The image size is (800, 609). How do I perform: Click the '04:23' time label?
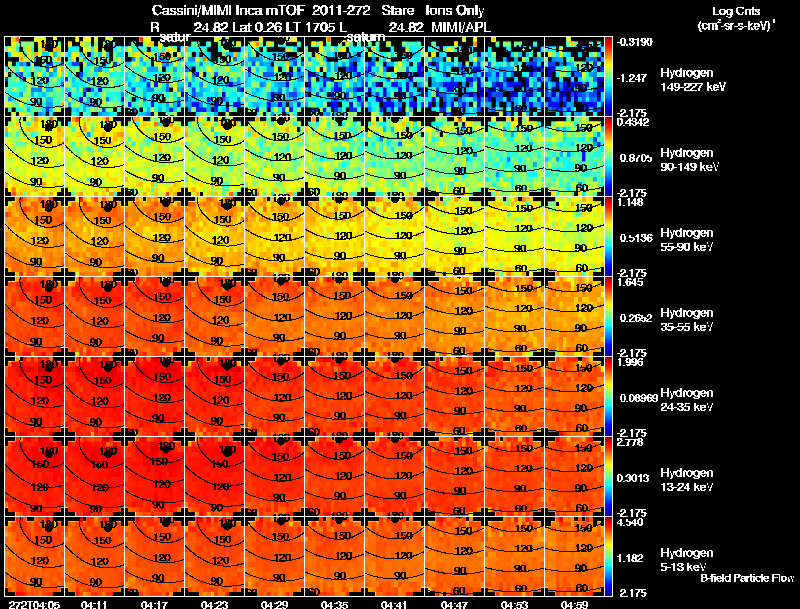click(x=214, y=604)
